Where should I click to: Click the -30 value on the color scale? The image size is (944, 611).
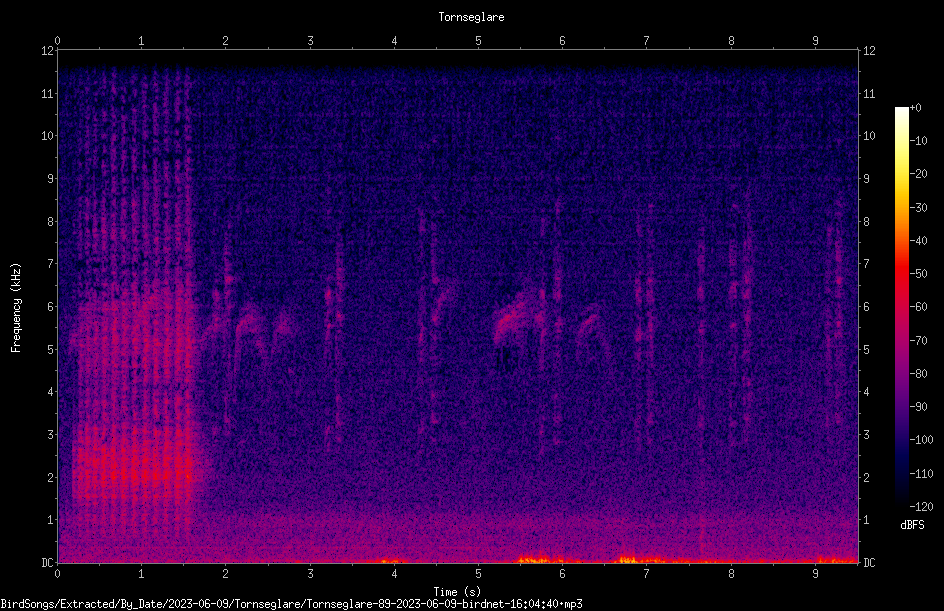click(x=918, y=208)
